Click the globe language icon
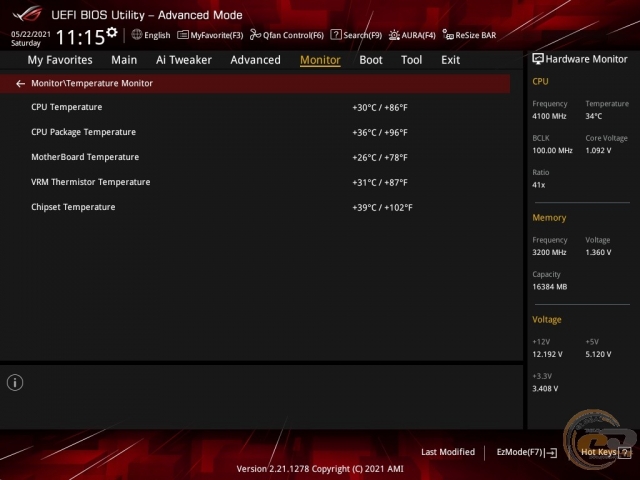640x480 pixels. (x=137, y=35)
